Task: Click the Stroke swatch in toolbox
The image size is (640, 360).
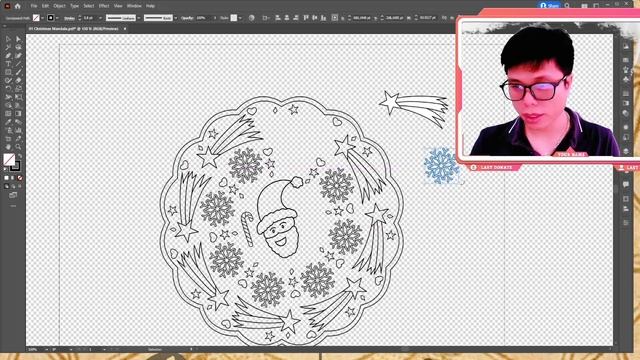Action: point(15,166)
